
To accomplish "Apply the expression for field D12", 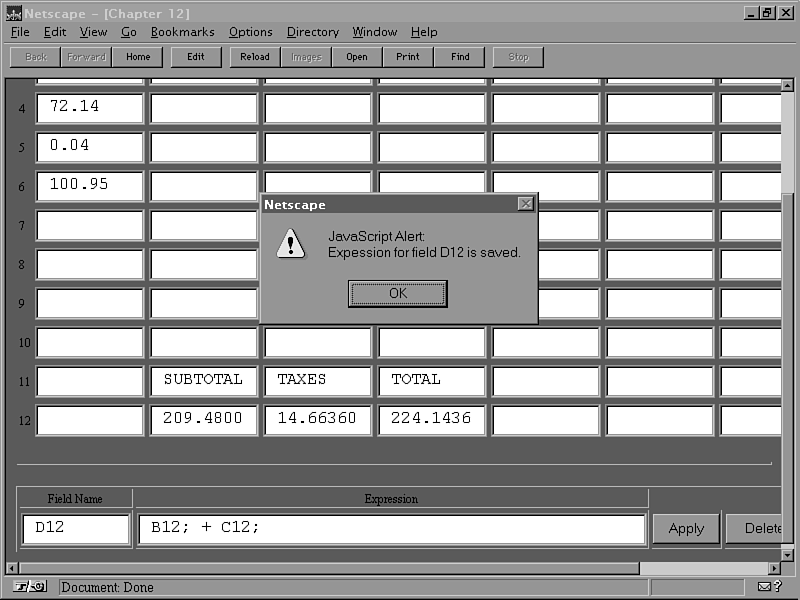I will point(686,529).
